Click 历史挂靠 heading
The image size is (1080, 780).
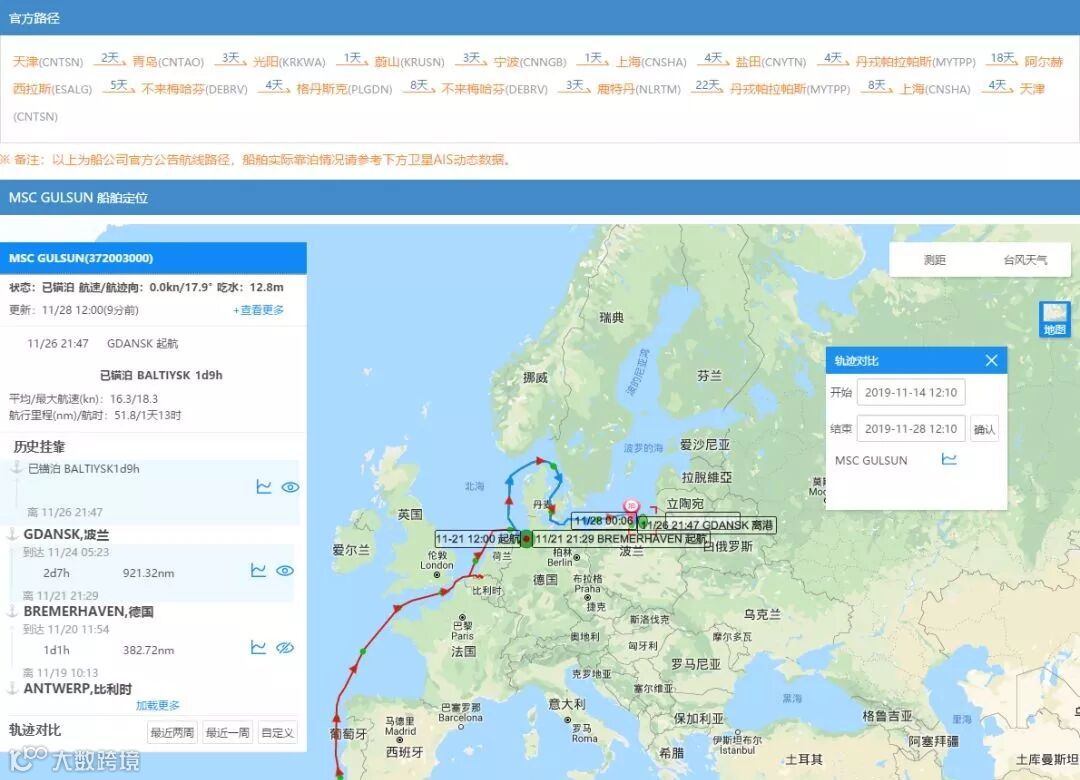(x=39, y=447)
